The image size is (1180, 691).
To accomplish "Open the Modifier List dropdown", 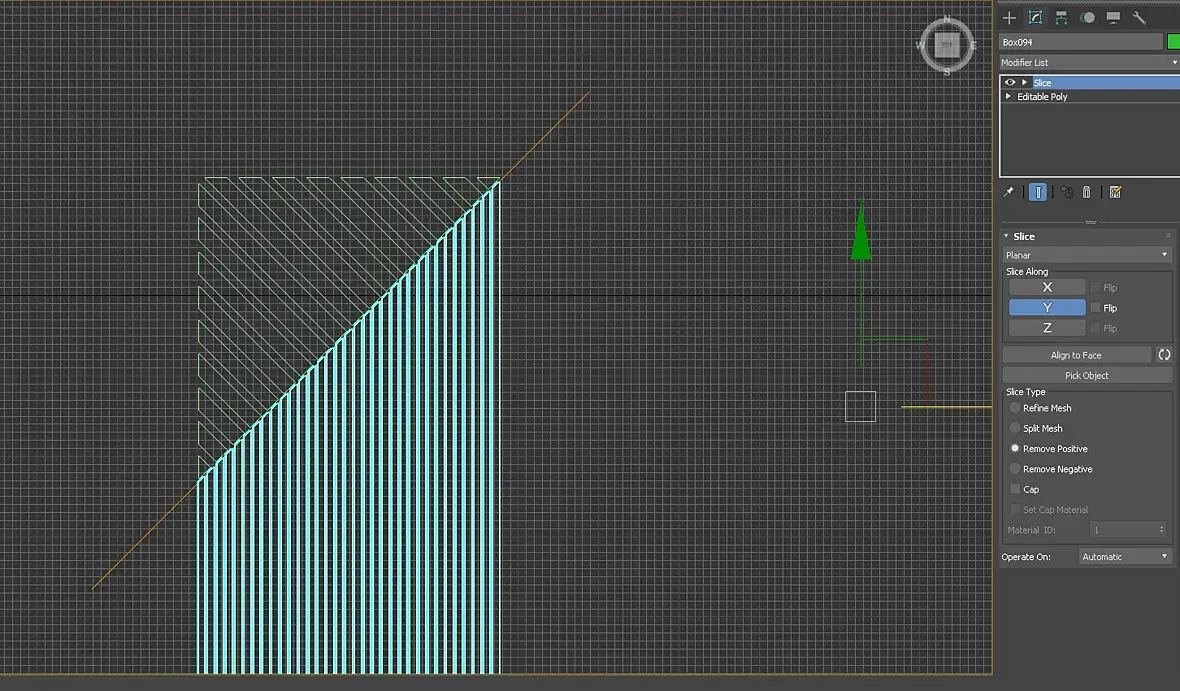I will (1089, 62).
